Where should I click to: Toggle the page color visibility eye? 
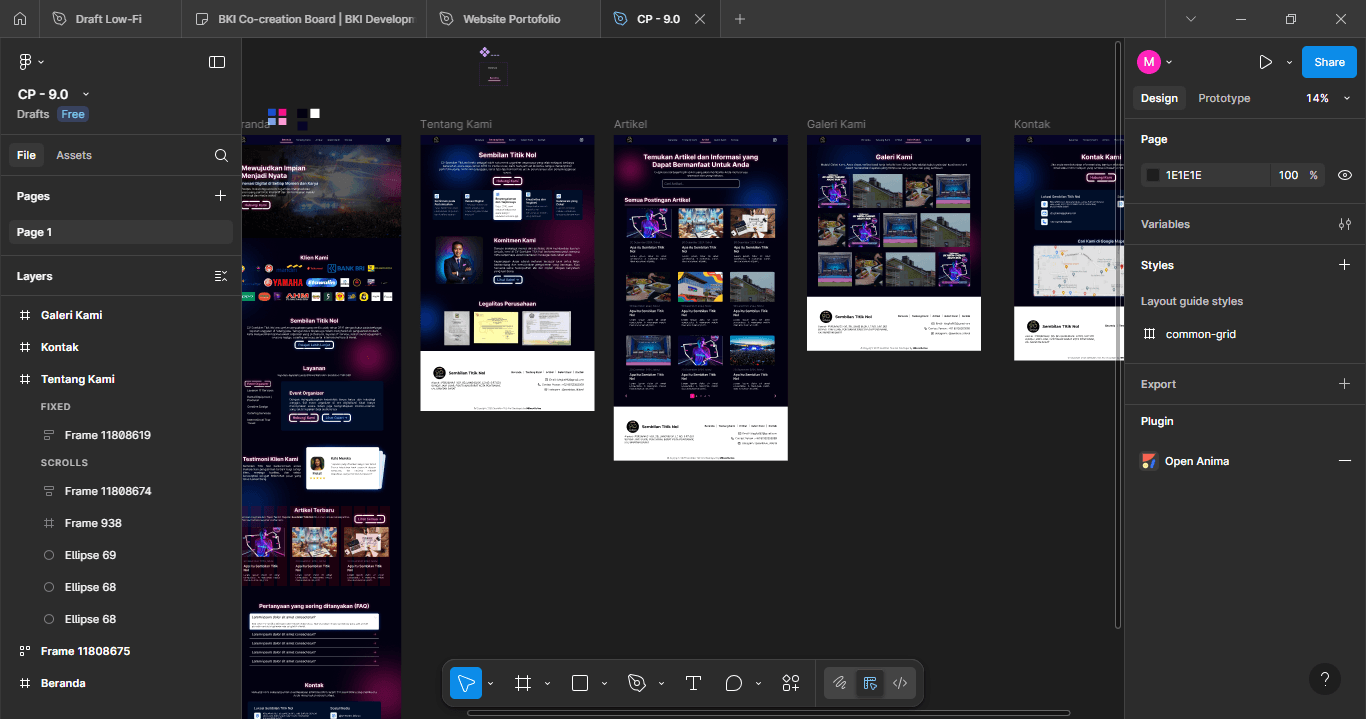pyautogui.click(x=1345, y=175)
